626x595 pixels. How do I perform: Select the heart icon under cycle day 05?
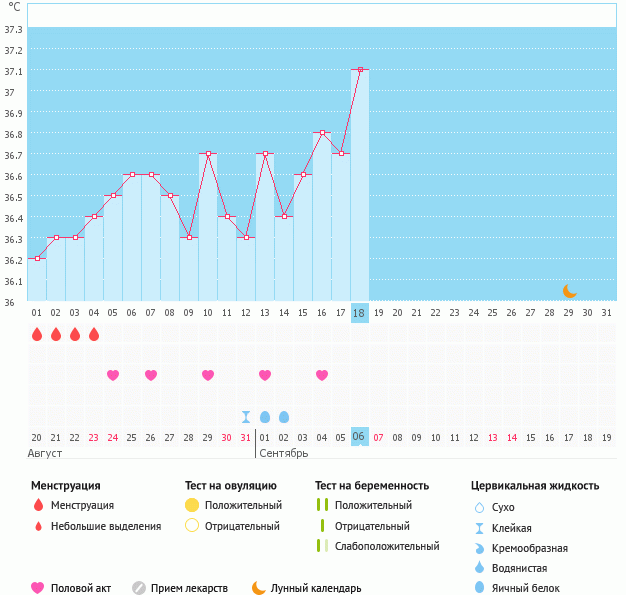pos(113,375)
